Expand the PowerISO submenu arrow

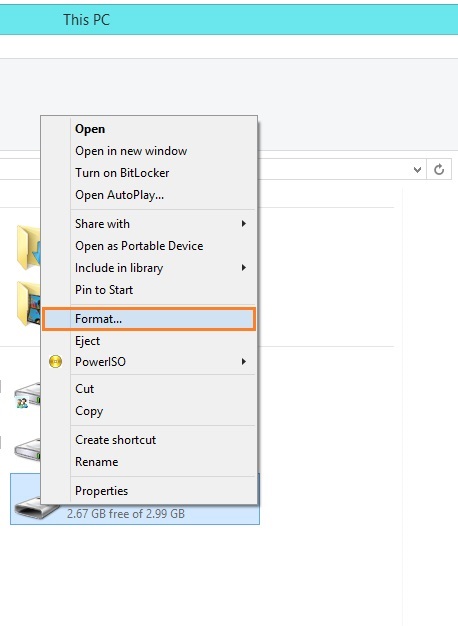(244, 362)
